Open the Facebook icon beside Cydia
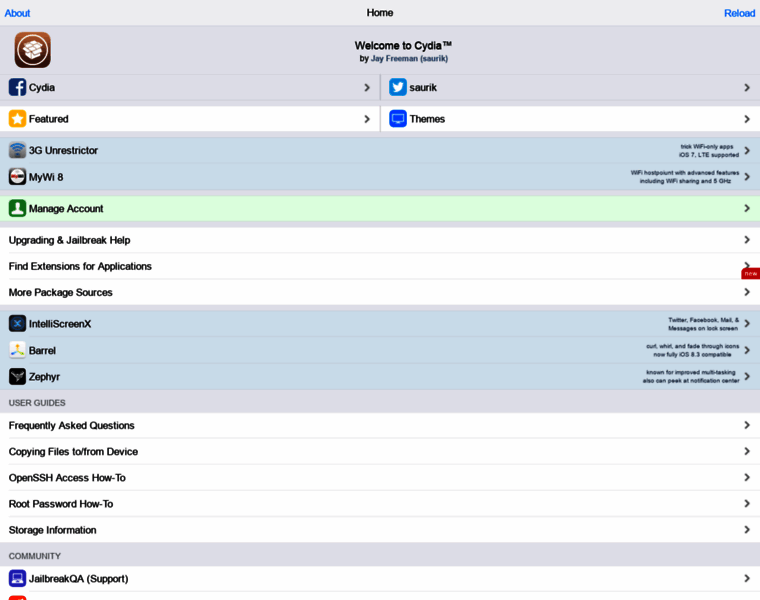 17,87
